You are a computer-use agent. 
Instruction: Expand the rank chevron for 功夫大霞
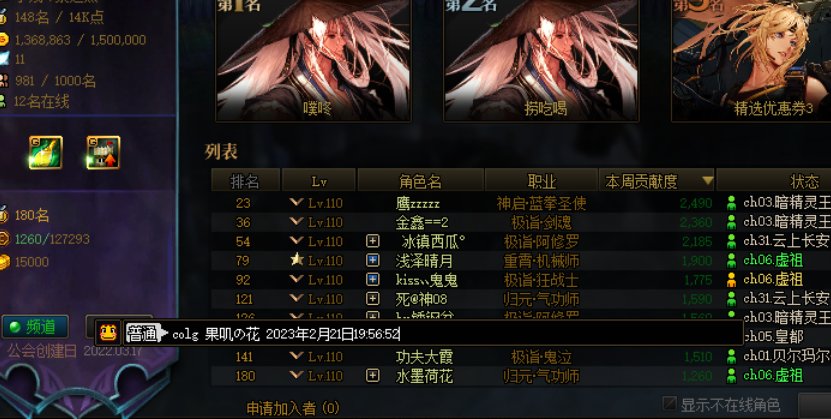coord(296,355)
